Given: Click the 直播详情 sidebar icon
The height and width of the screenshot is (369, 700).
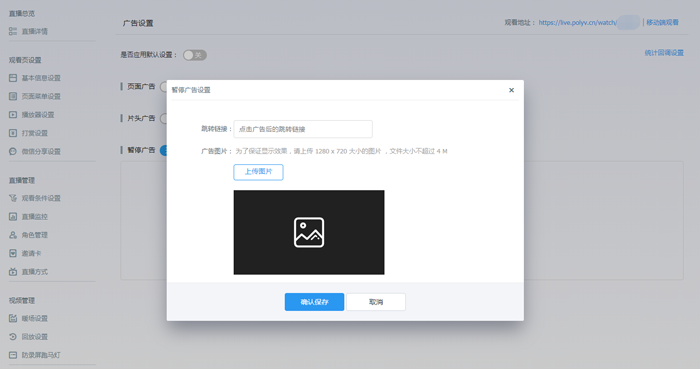Looking at the screenshot, I should [x=13, y=31].
